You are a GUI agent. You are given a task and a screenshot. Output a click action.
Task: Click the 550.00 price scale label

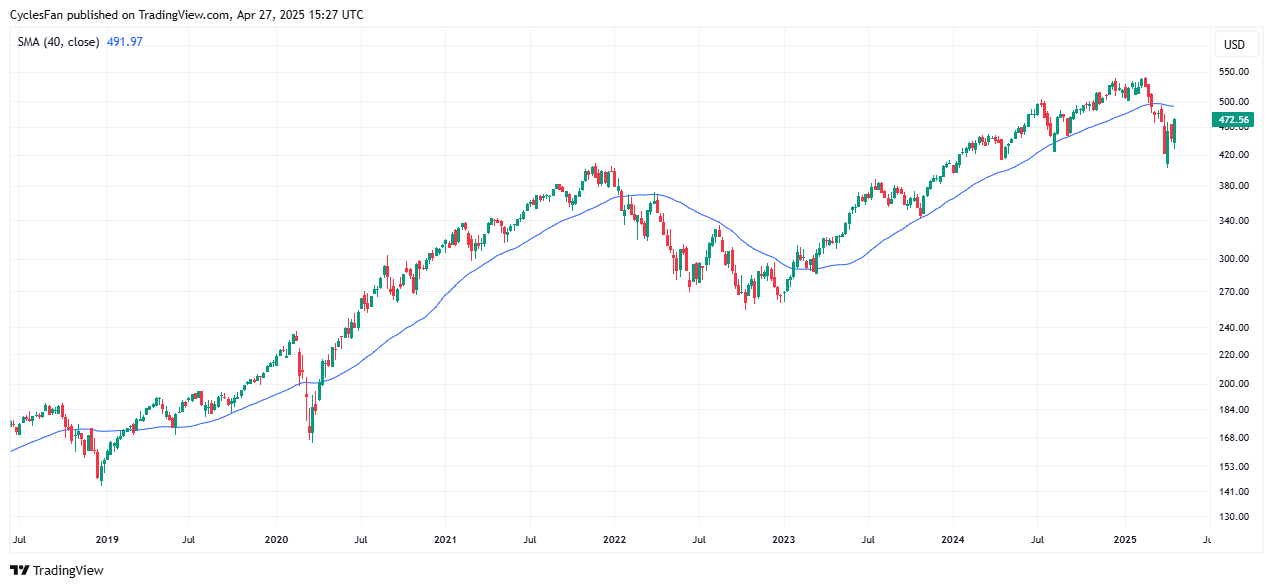tap(1232, 72)
